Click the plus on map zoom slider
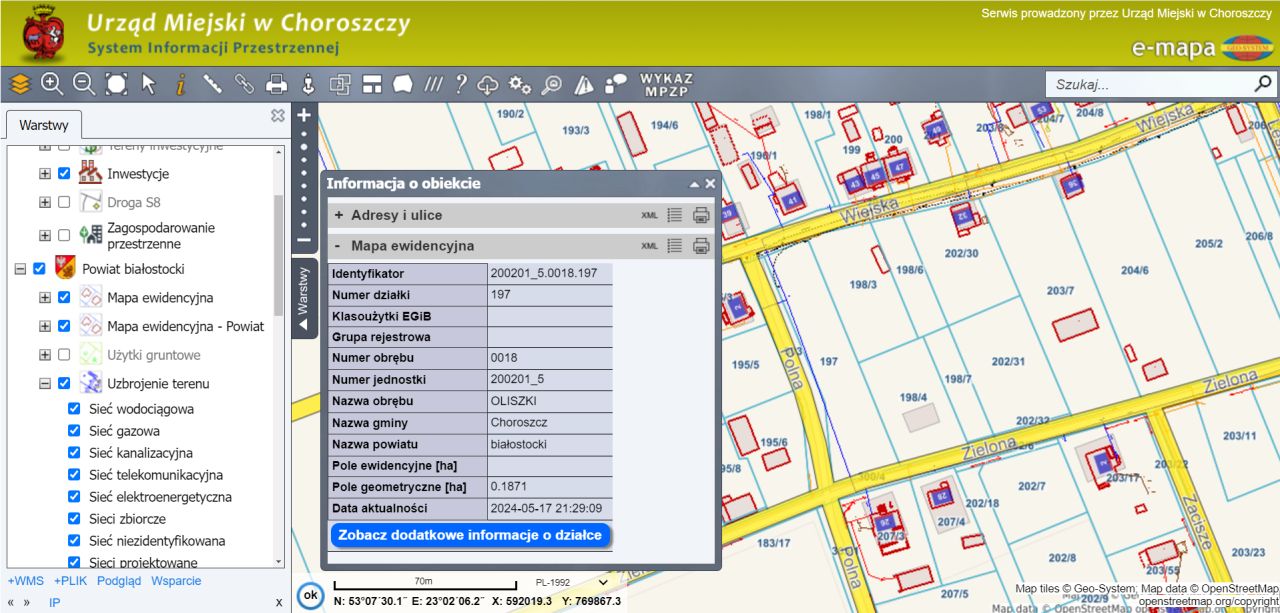Viewport: 1280px width, 613px height. (x=304, y=115)
